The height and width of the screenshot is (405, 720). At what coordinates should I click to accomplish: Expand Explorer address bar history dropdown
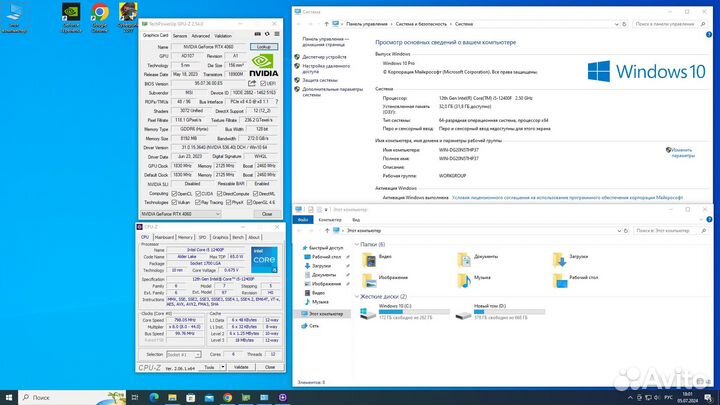[x=619, y=231]
